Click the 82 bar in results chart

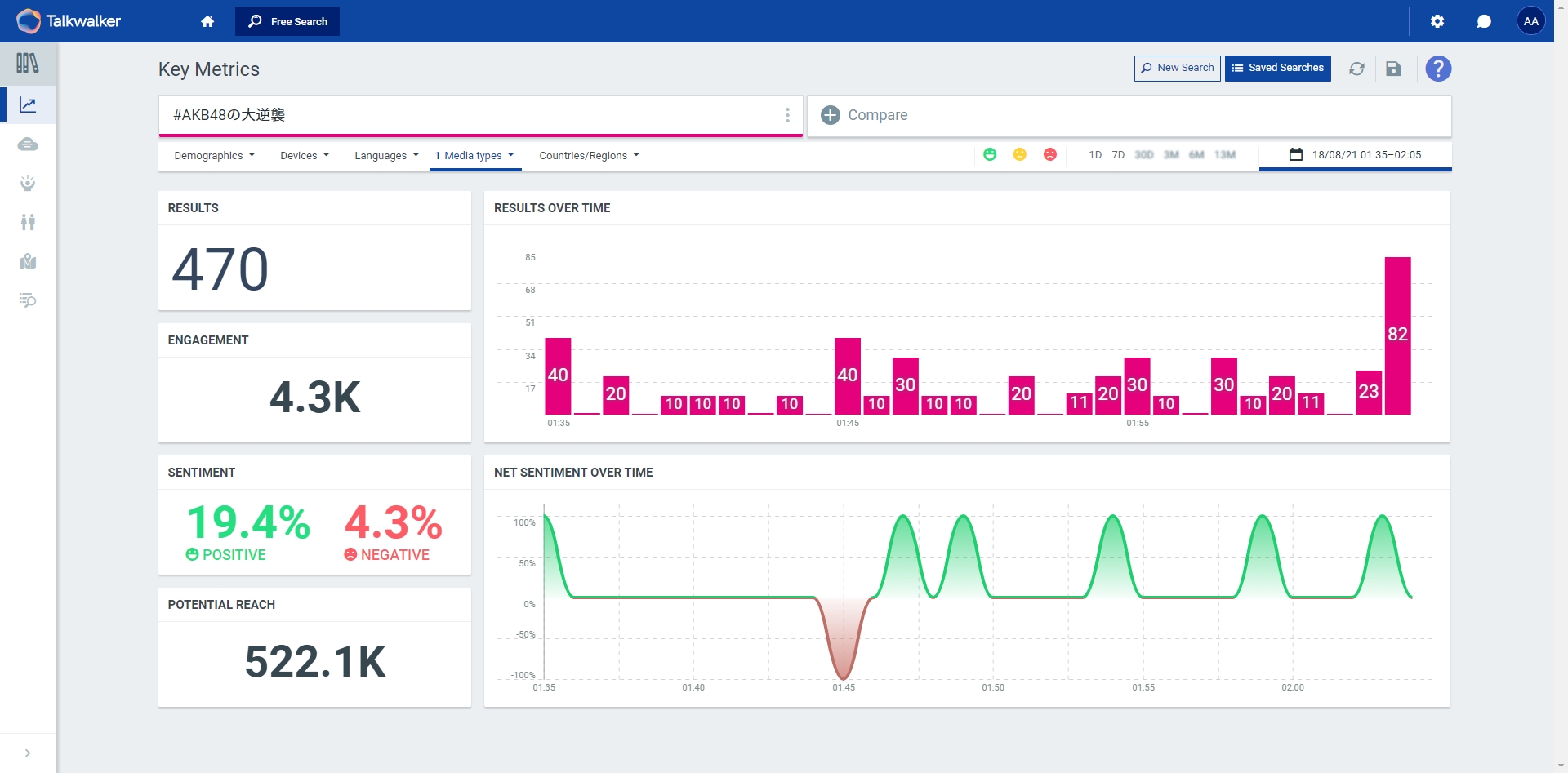tap(1397, 335)
